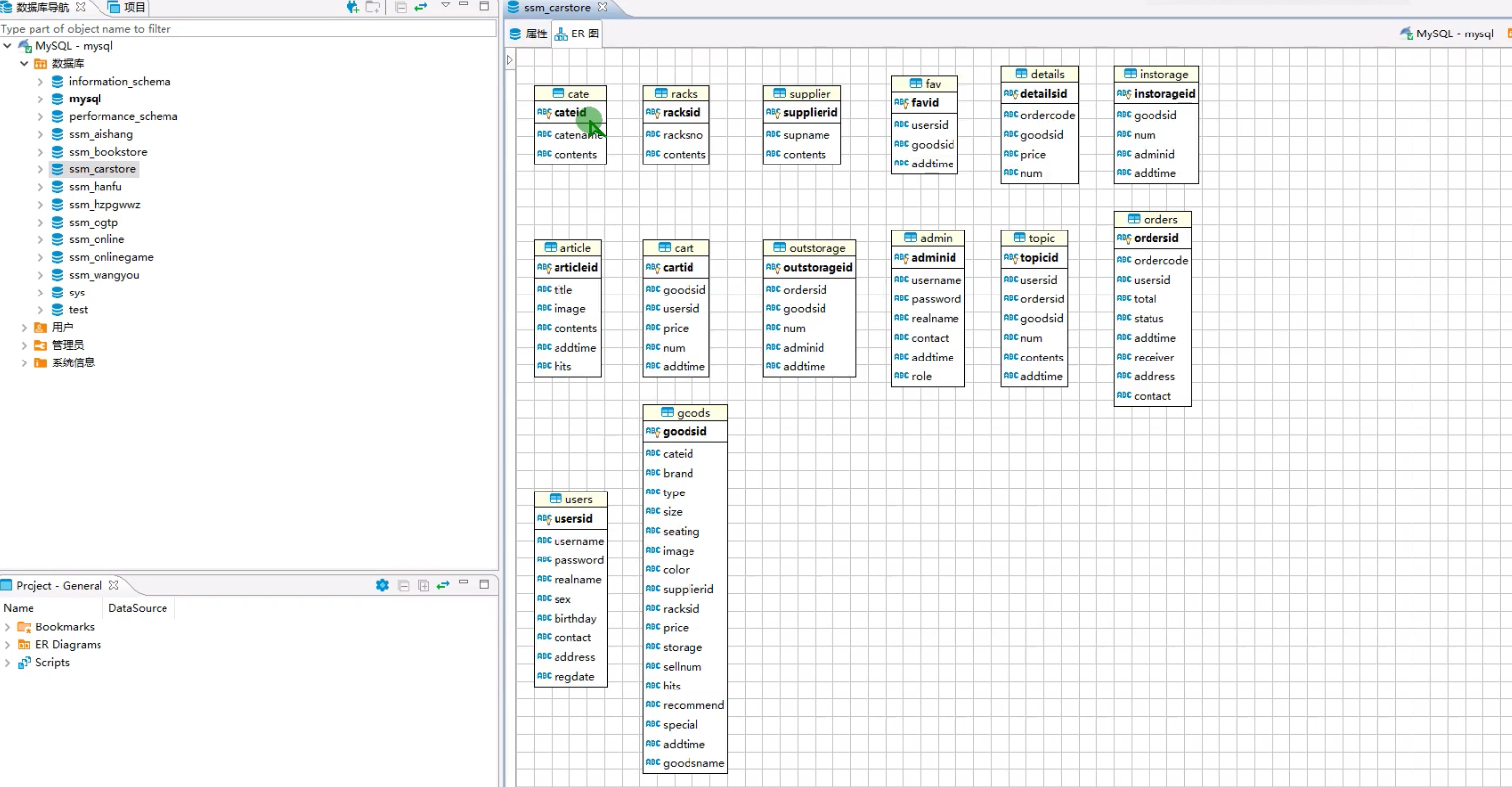Click the 系统信息 system info folder icon
The height and width of the screenshot is (787, 1512).
(x=40, y=362)
